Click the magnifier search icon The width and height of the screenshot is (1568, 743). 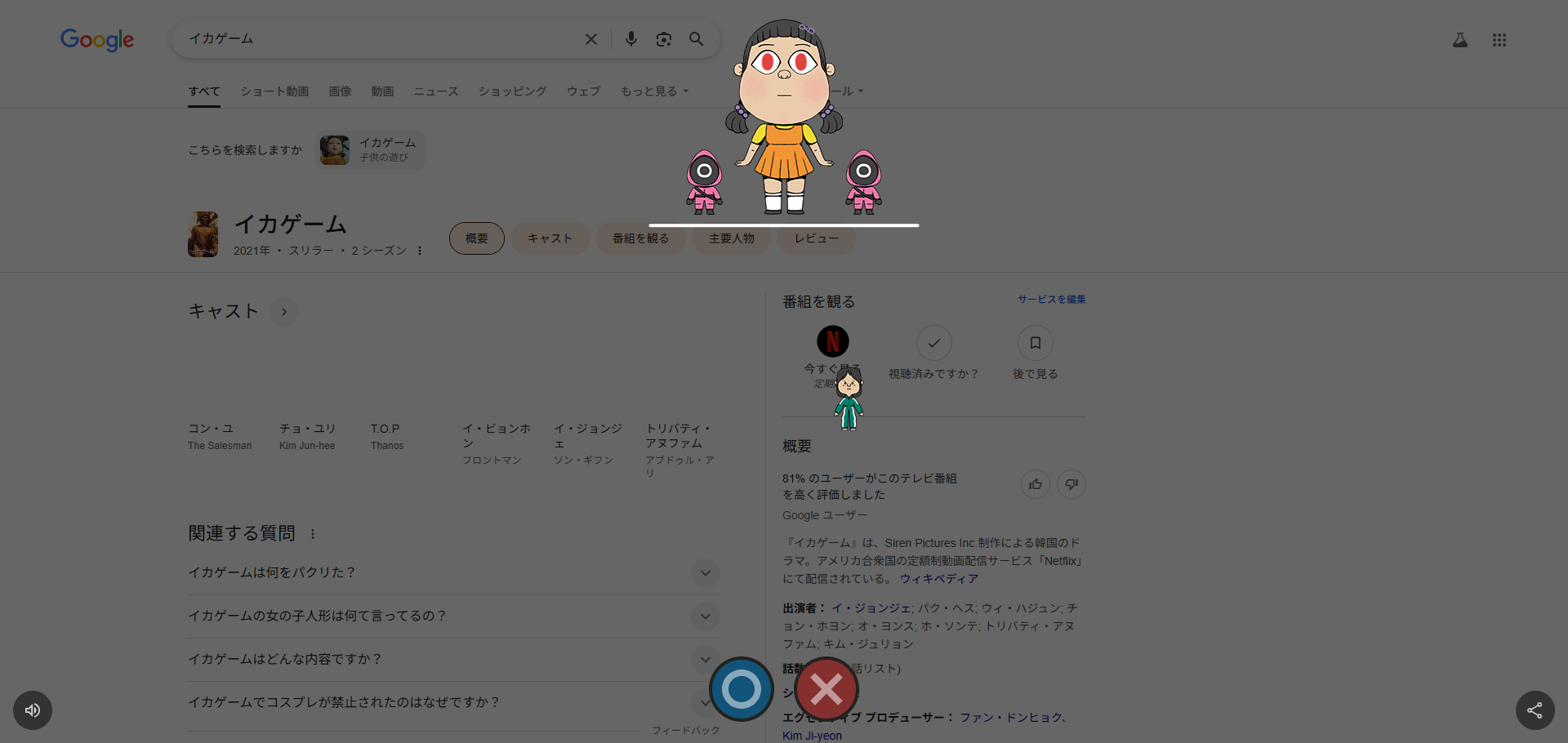pos(697,39)
